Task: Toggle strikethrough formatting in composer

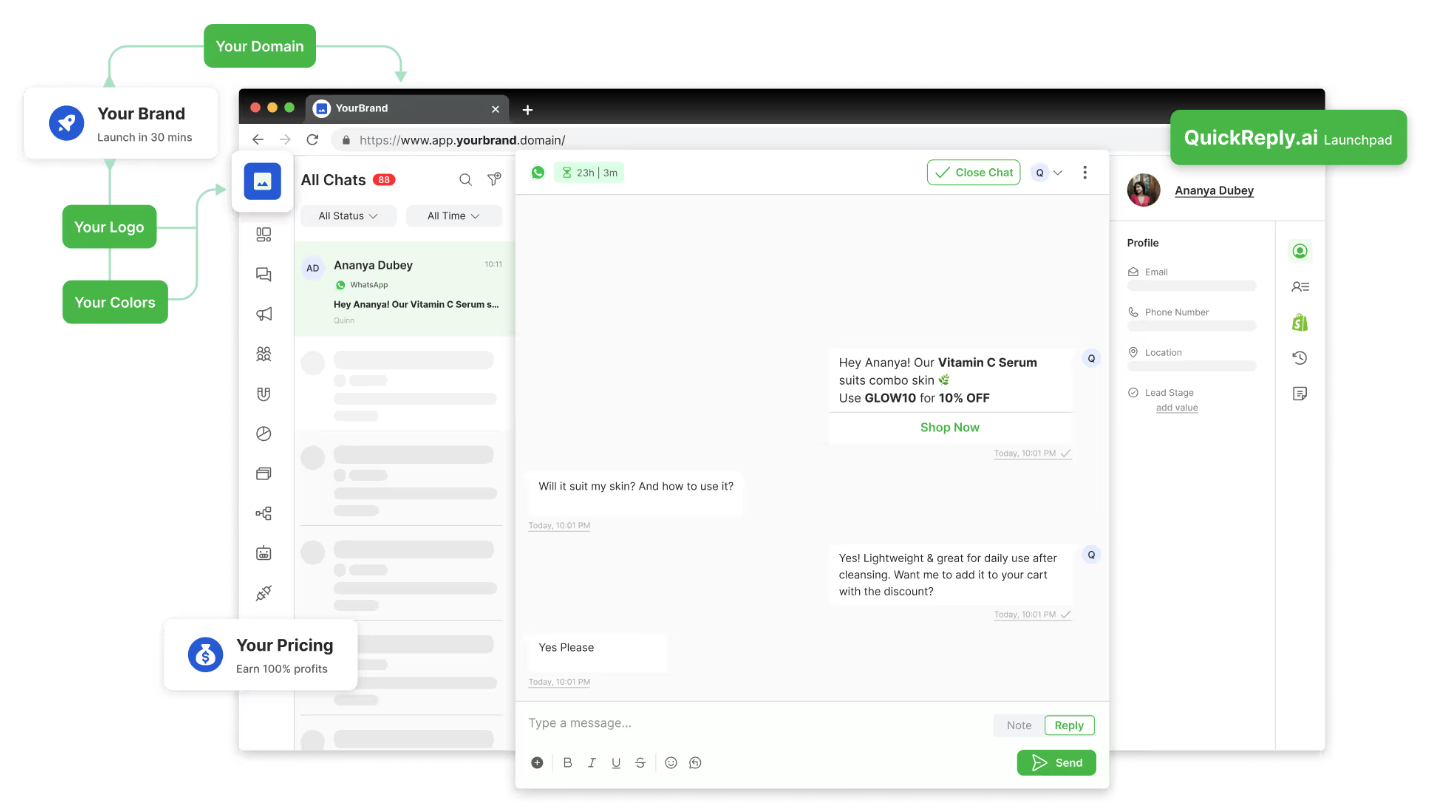Action: pos(641,763)
